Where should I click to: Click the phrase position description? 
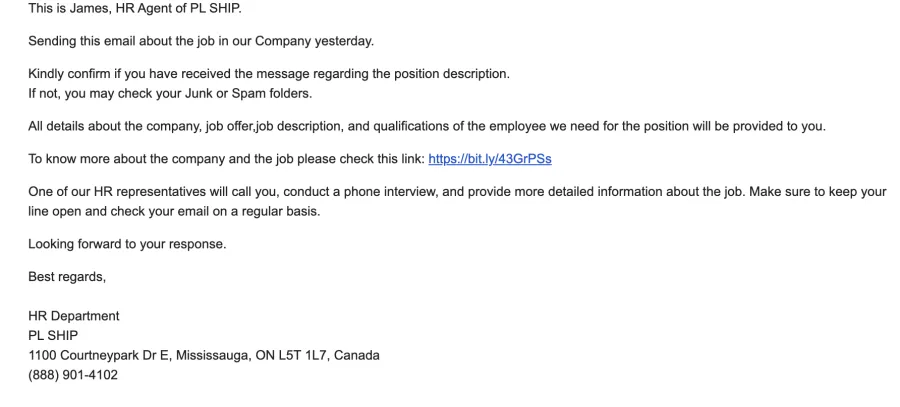[452, 74]
